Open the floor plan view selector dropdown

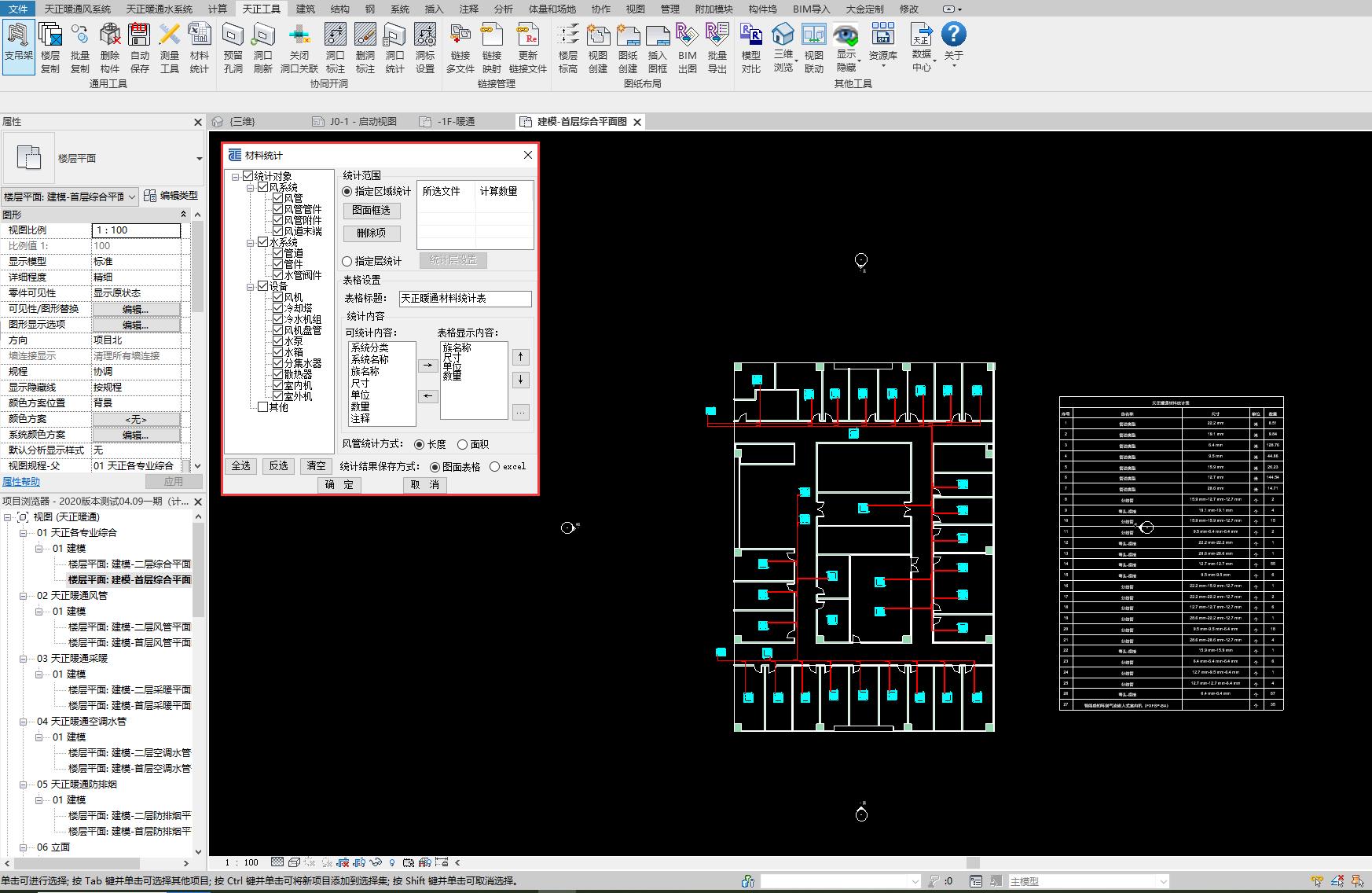pos(131,197)
